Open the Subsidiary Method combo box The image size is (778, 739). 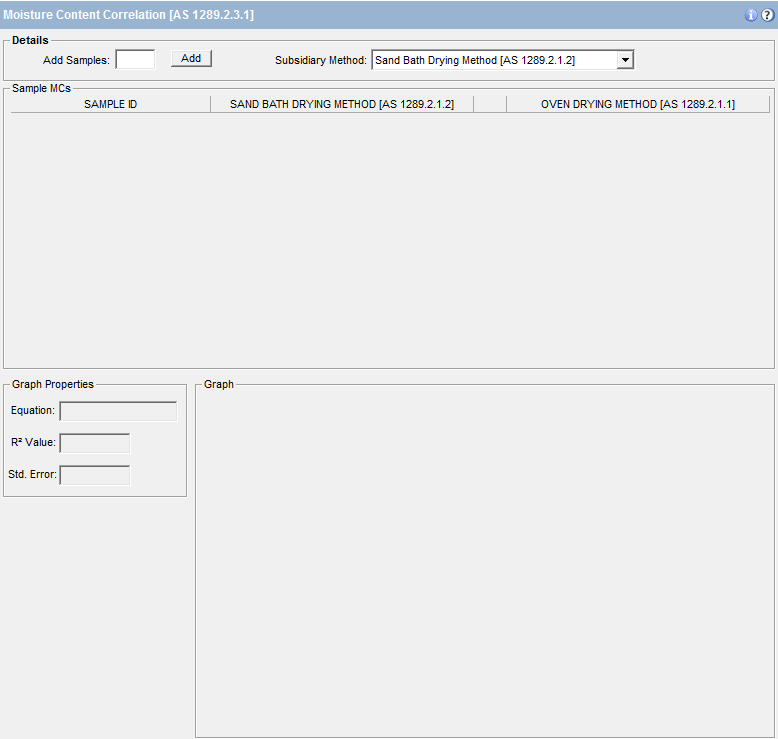click(494, 60)
